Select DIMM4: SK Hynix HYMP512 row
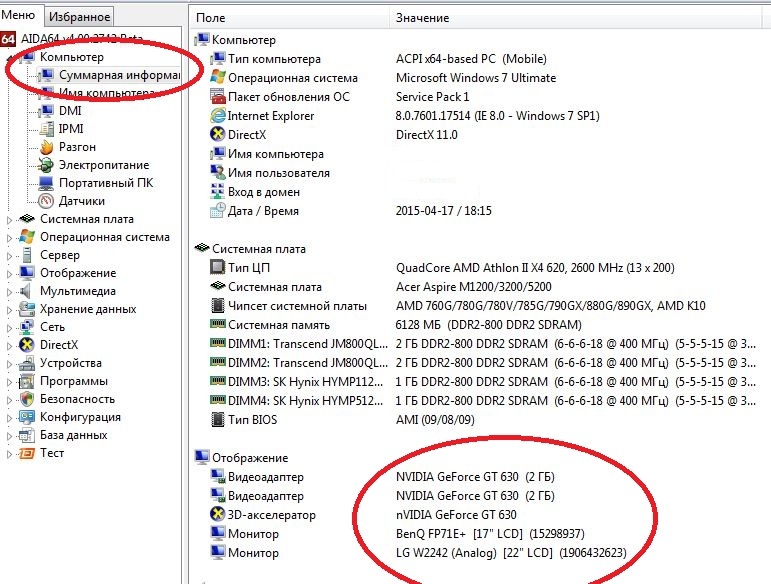Viewport: 771px width, 584px height. coord(479,401)
